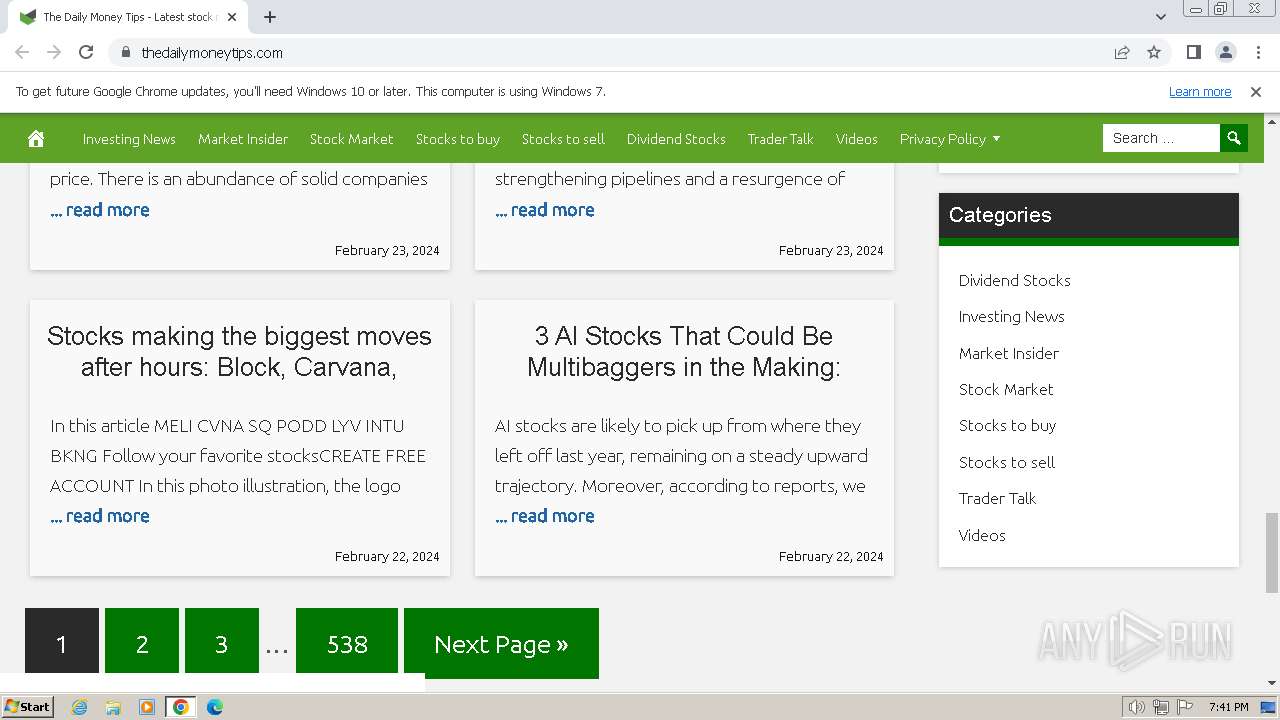1280x720 pixels.
Task: Select the Stocks to sell category in sidebar
Action: [x=1007, y=462]
